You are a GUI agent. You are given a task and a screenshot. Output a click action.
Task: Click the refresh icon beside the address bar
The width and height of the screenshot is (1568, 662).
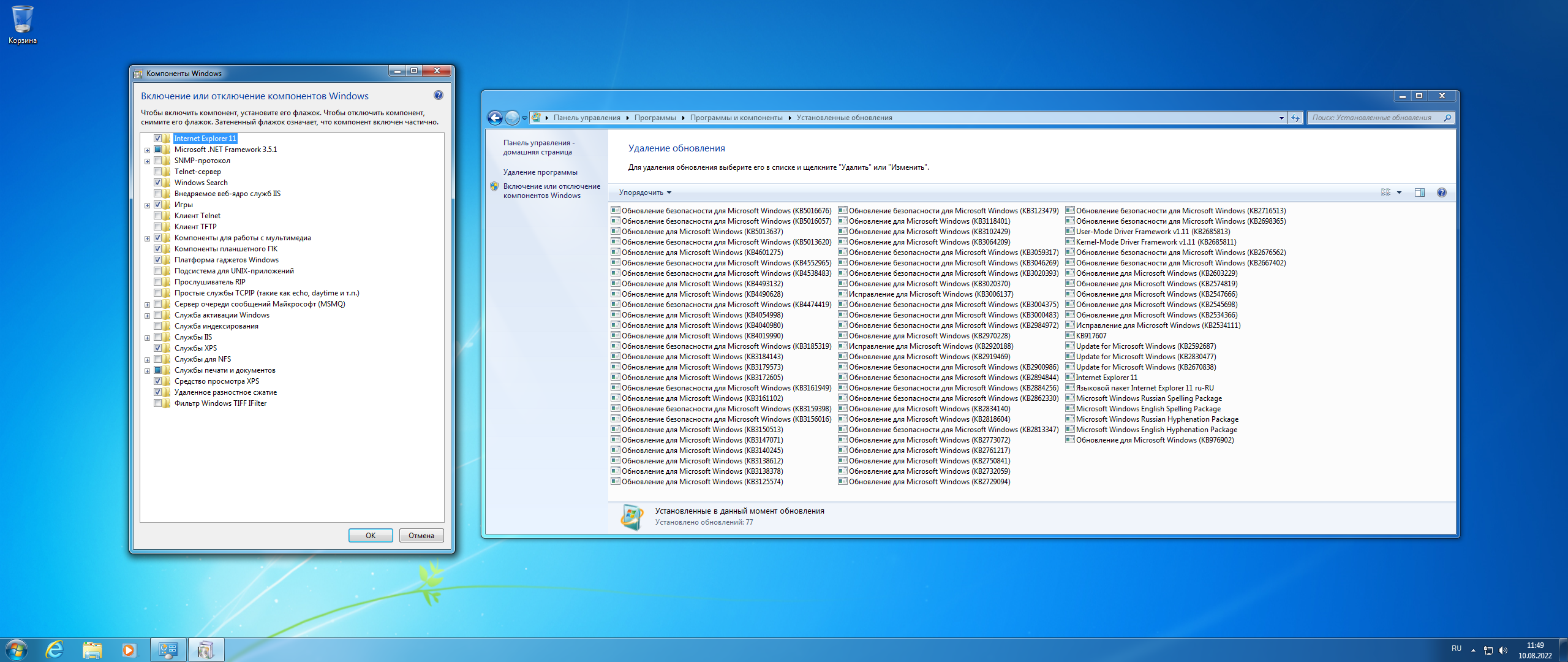(1295, 118)
